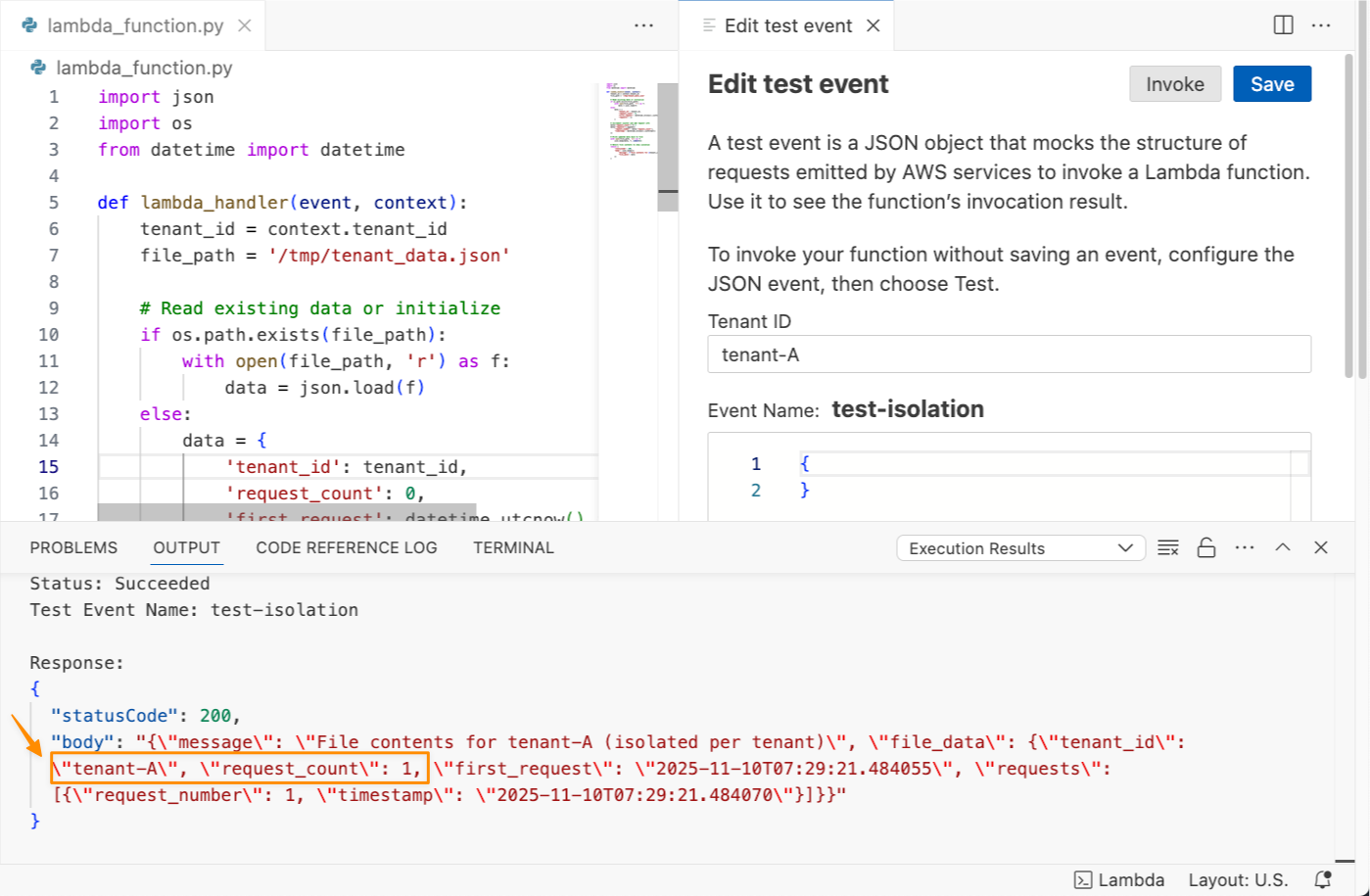Toggle the lock auto-scrolling icon in Output panel
Viewport: 1370px width, 896px height.
(1205, 547)
